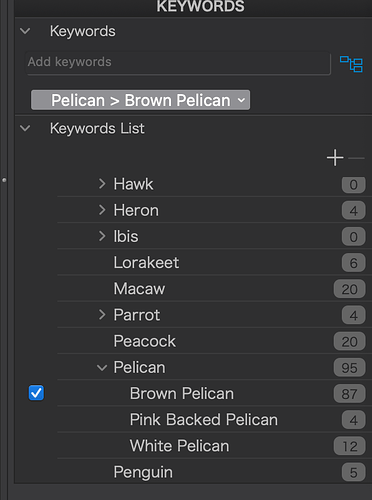
Task: Click the keyword hierarchy tree icon
Action: tap(351, 64)
